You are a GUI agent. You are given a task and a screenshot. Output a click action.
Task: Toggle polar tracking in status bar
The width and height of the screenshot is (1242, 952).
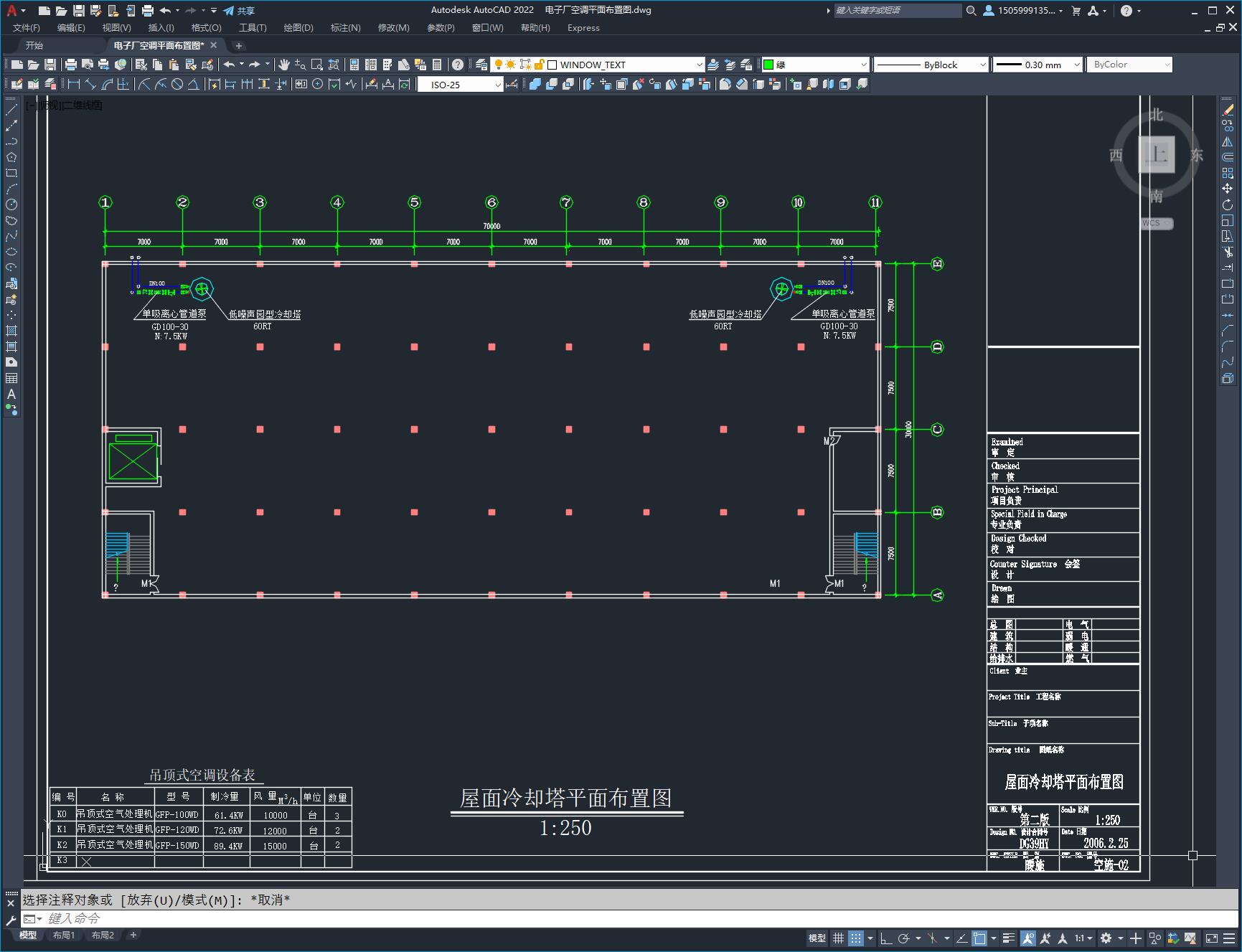pyautogui.click(x=904, y=938)
